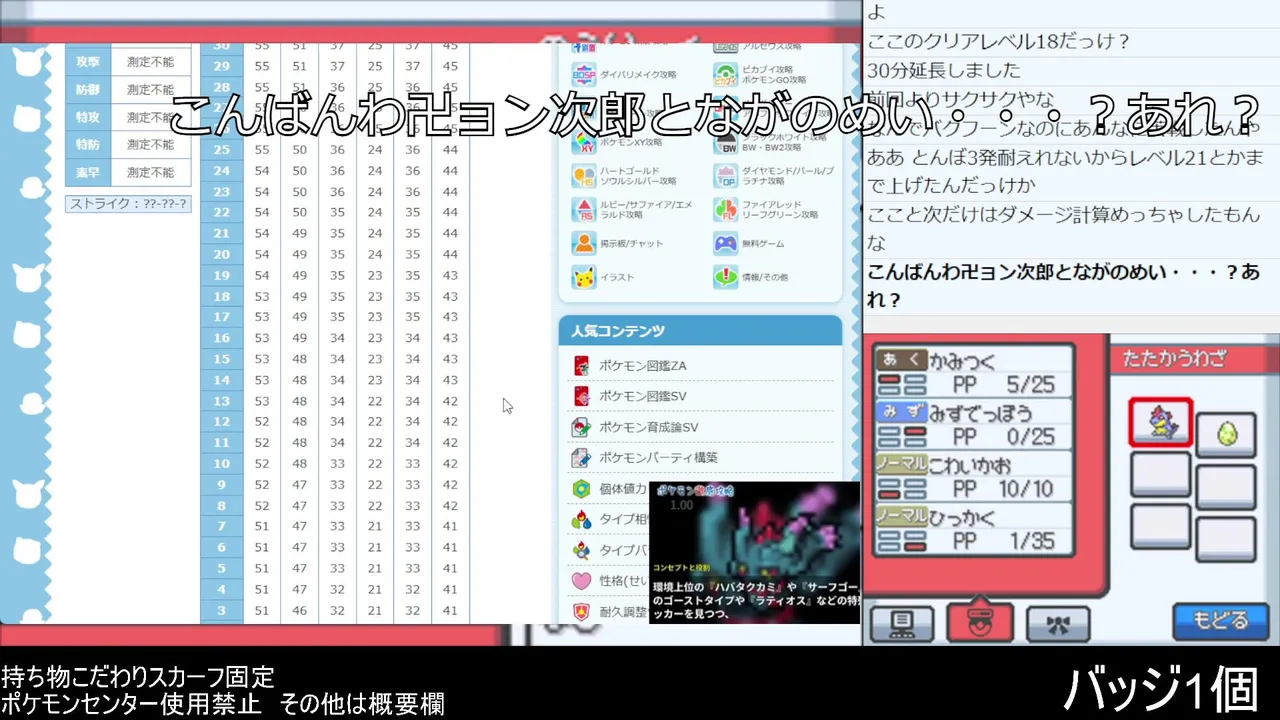Click level 10 row header in table
Viewport: 1280px width, 720px height.
click(x=222, y=463)
